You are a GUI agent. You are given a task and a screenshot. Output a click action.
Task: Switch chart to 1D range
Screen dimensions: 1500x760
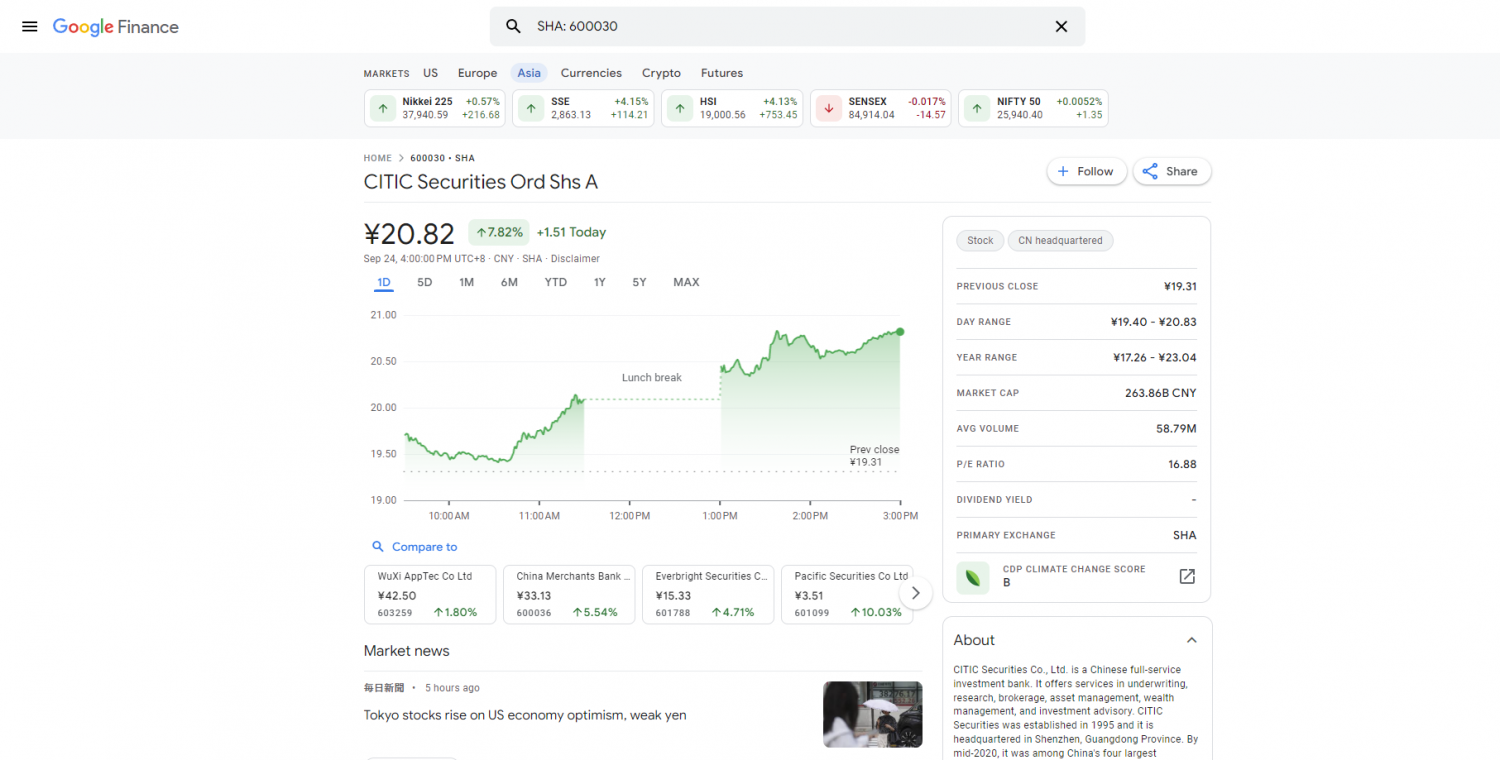point(384,282)
